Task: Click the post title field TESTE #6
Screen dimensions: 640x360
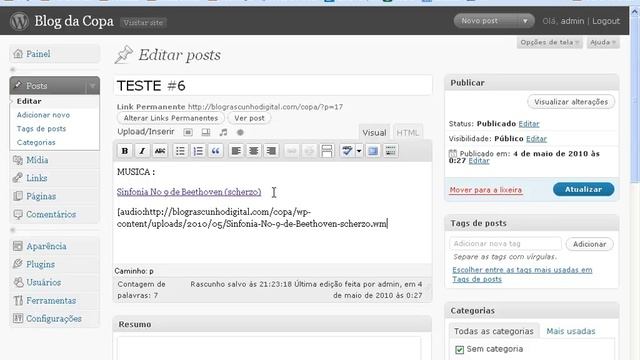Action: click(273, 86)
